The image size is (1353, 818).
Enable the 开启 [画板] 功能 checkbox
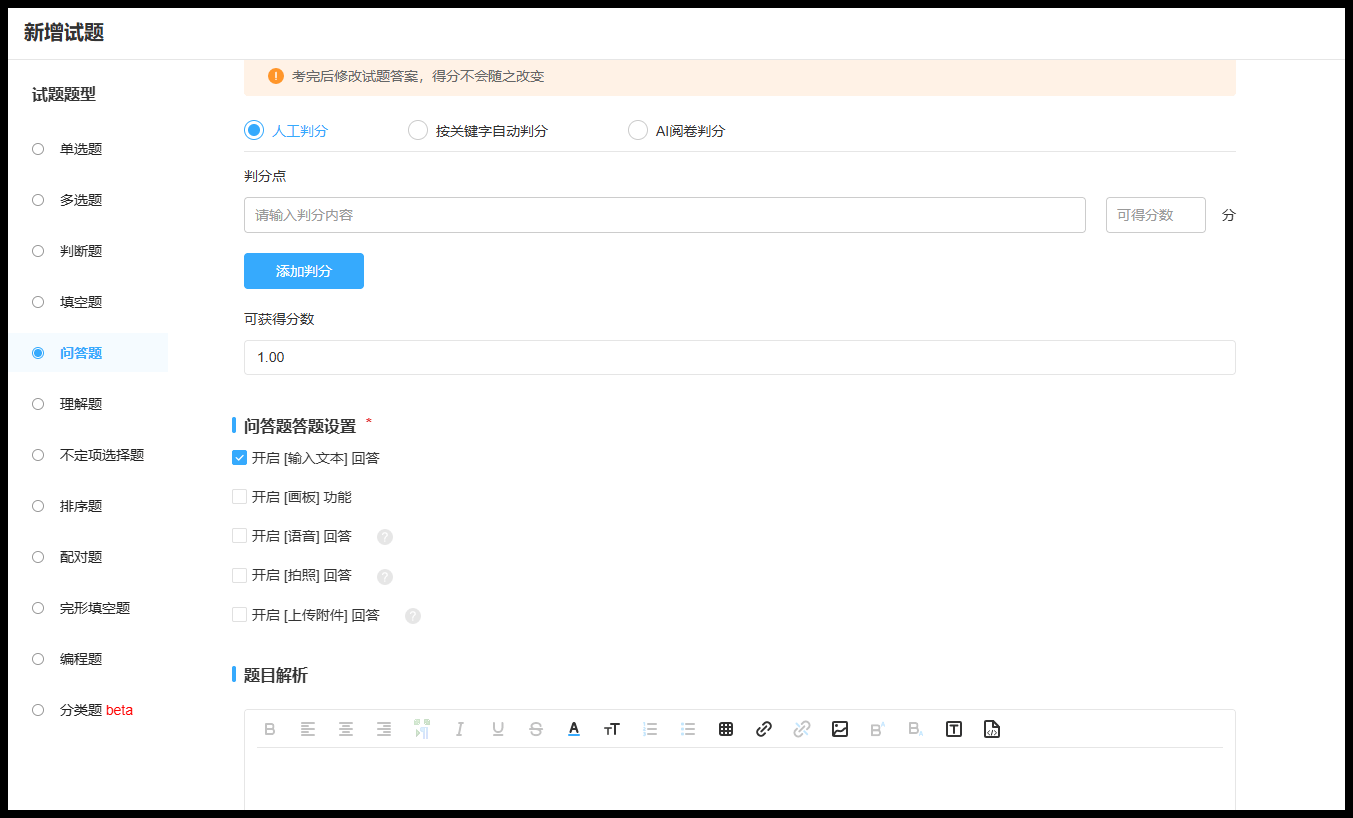point(239,497)
